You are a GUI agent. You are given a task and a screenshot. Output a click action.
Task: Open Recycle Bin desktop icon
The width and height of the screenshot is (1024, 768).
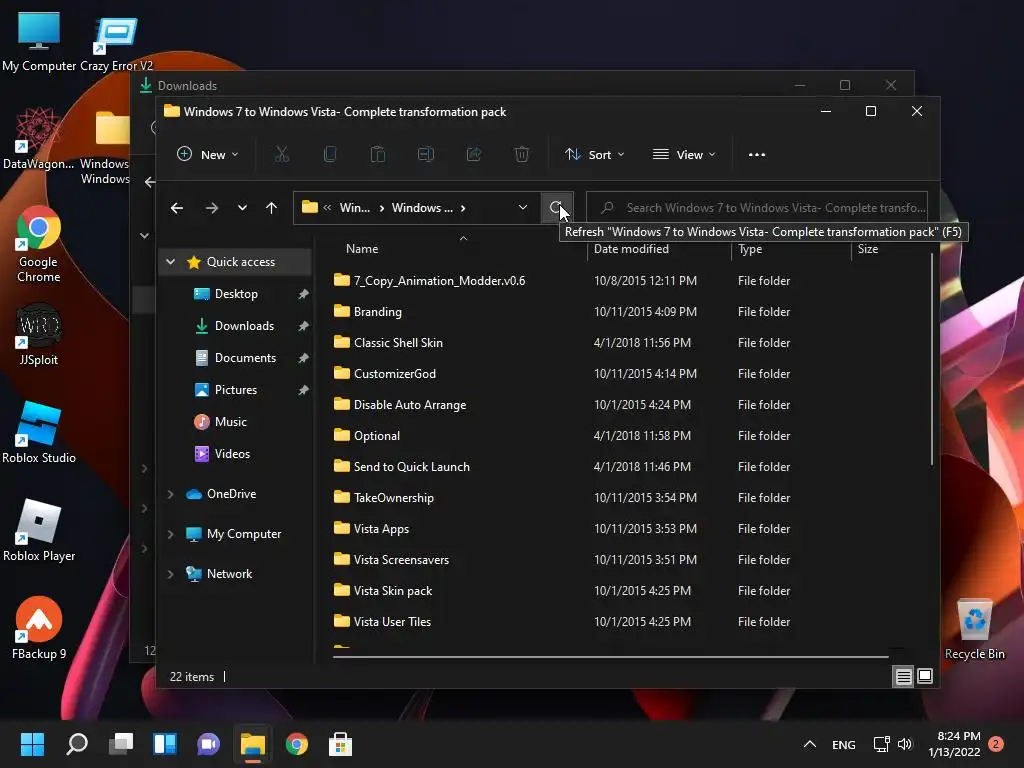pos(974,629)
